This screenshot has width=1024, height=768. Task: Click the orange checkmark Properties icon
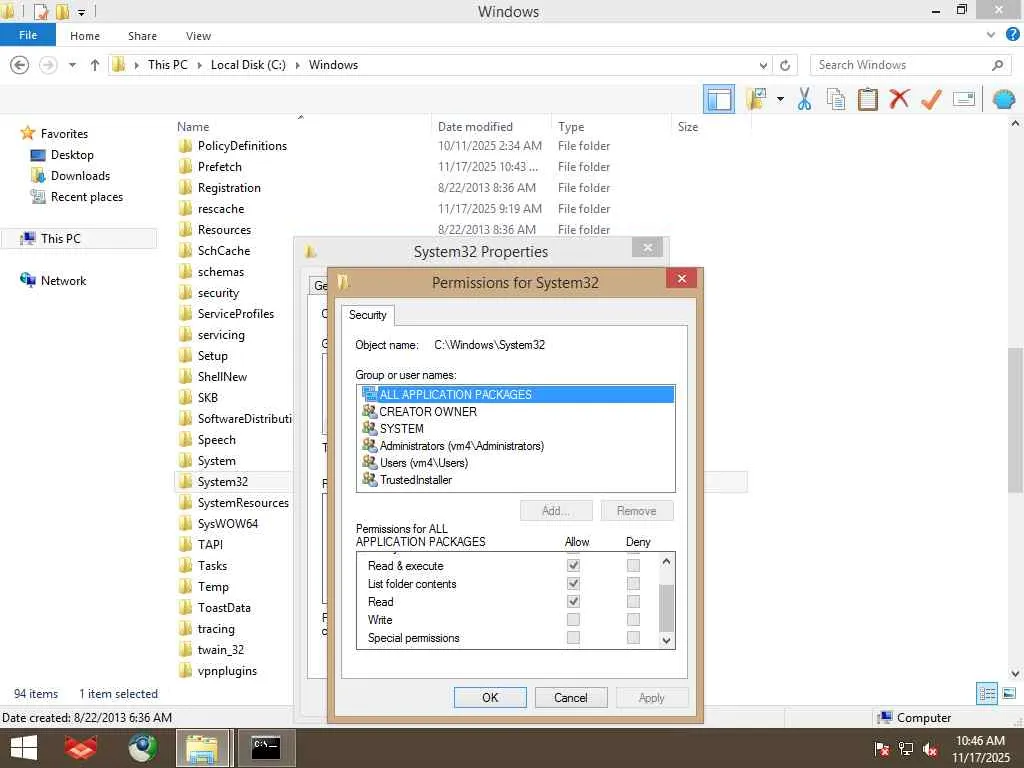931,99
